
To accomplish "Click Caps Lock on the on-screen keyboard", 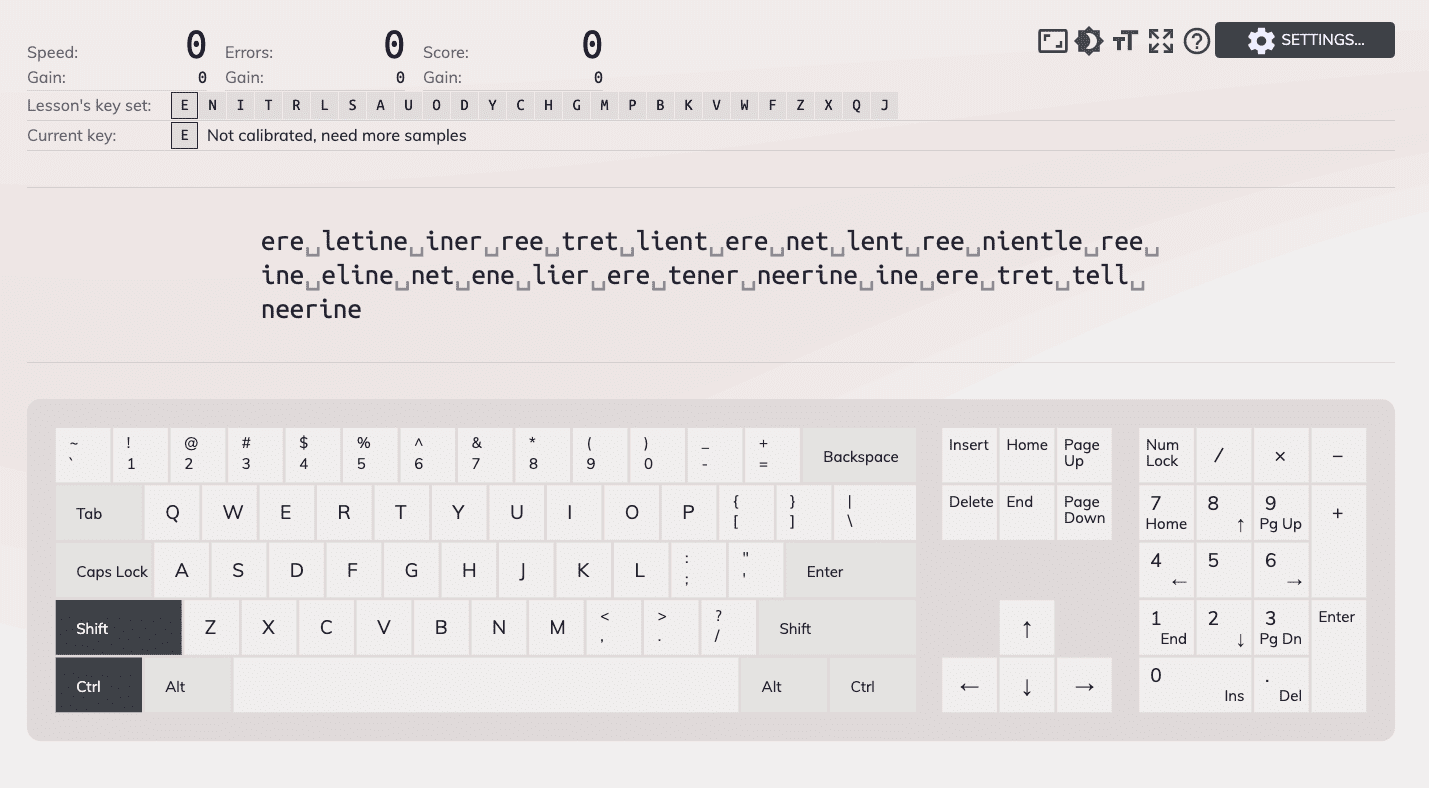I will pos(111,570).
